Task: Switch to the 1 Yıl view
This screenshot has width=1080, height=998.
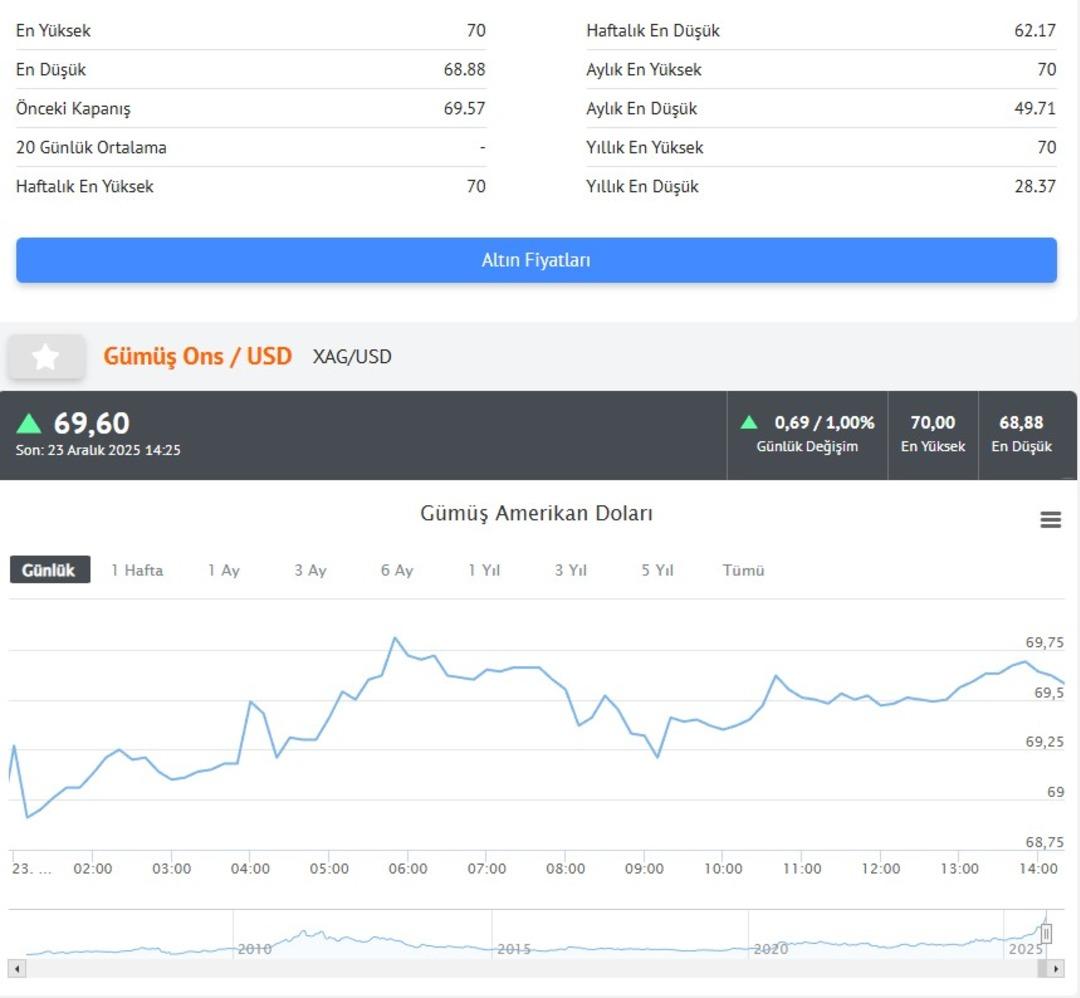Action: [x=484, y=570]
